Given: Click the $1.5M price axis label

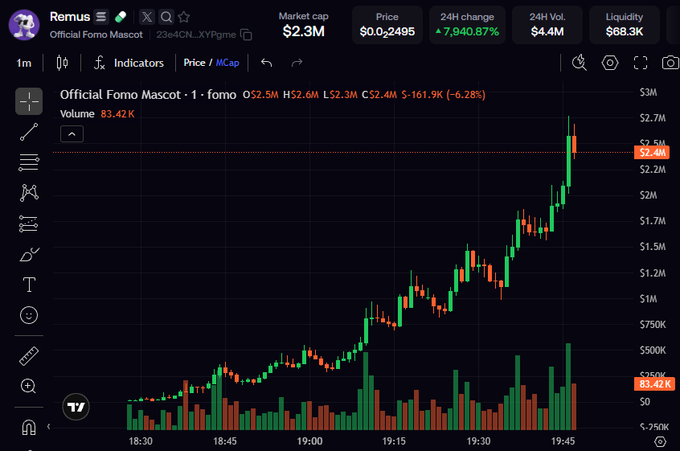Looking at the screenshot, I should (652, 247).
